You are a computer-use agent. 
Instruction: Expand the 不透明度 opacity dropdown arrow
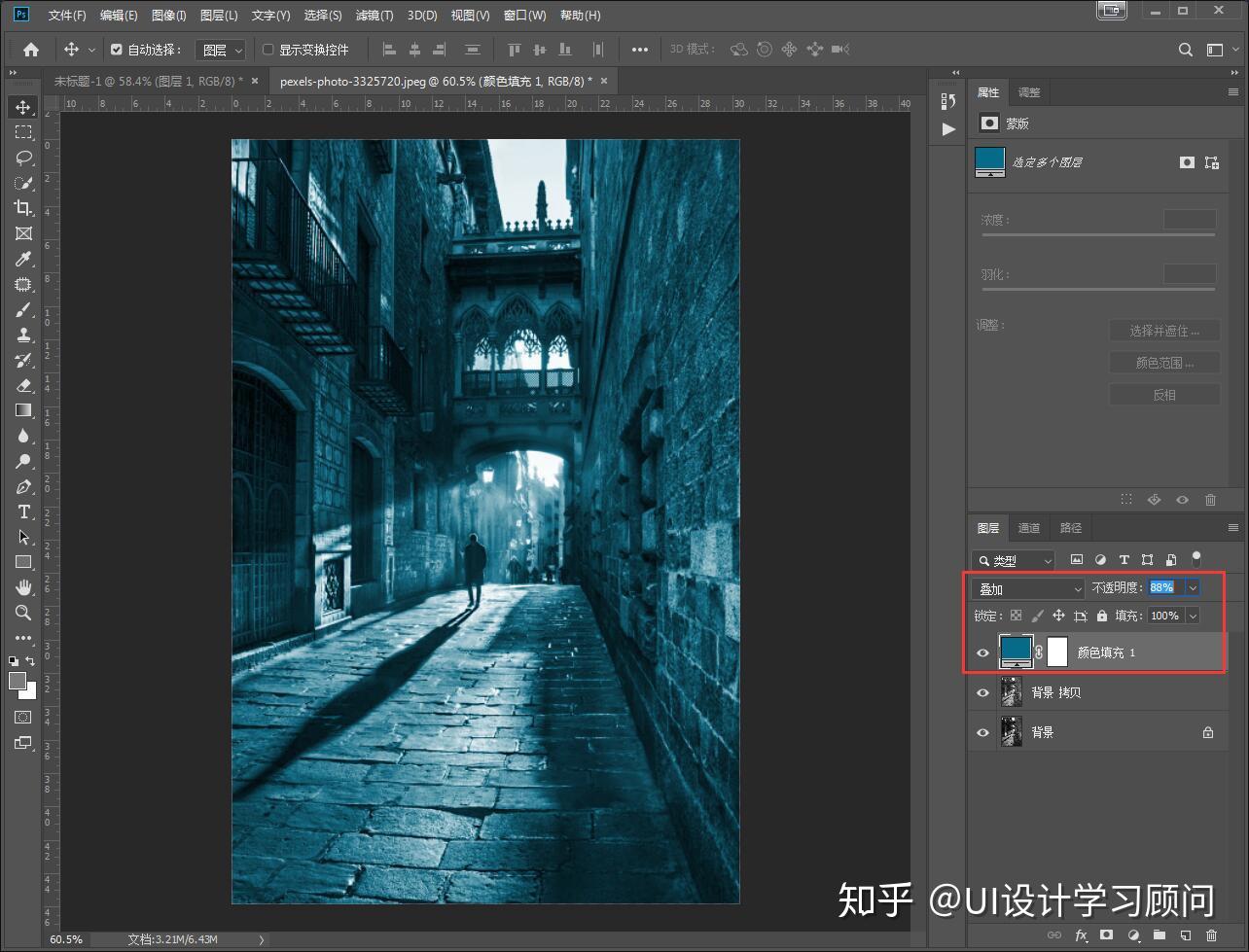1193,587
